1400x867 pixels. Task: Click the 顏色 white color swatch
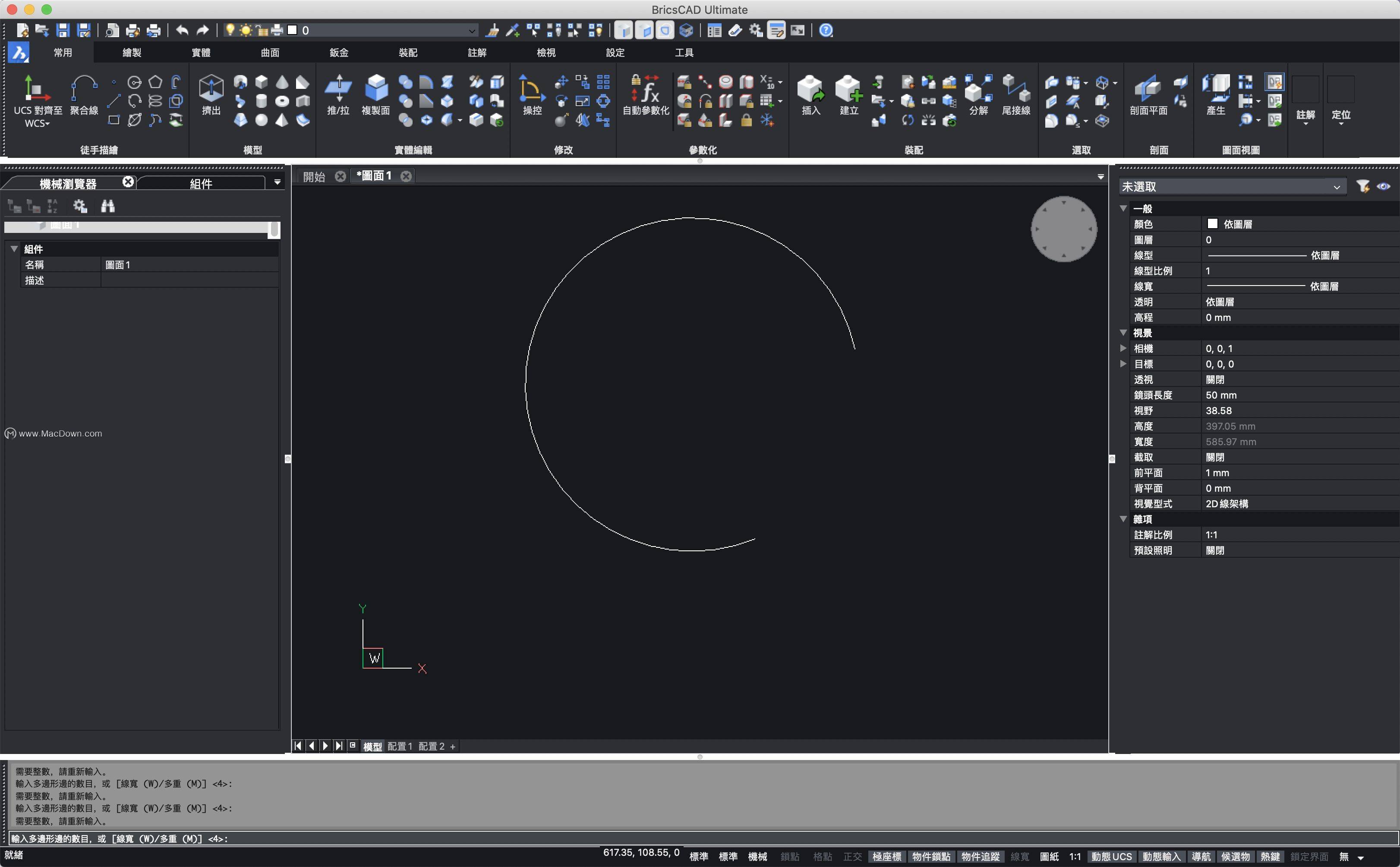point(1212,224)
